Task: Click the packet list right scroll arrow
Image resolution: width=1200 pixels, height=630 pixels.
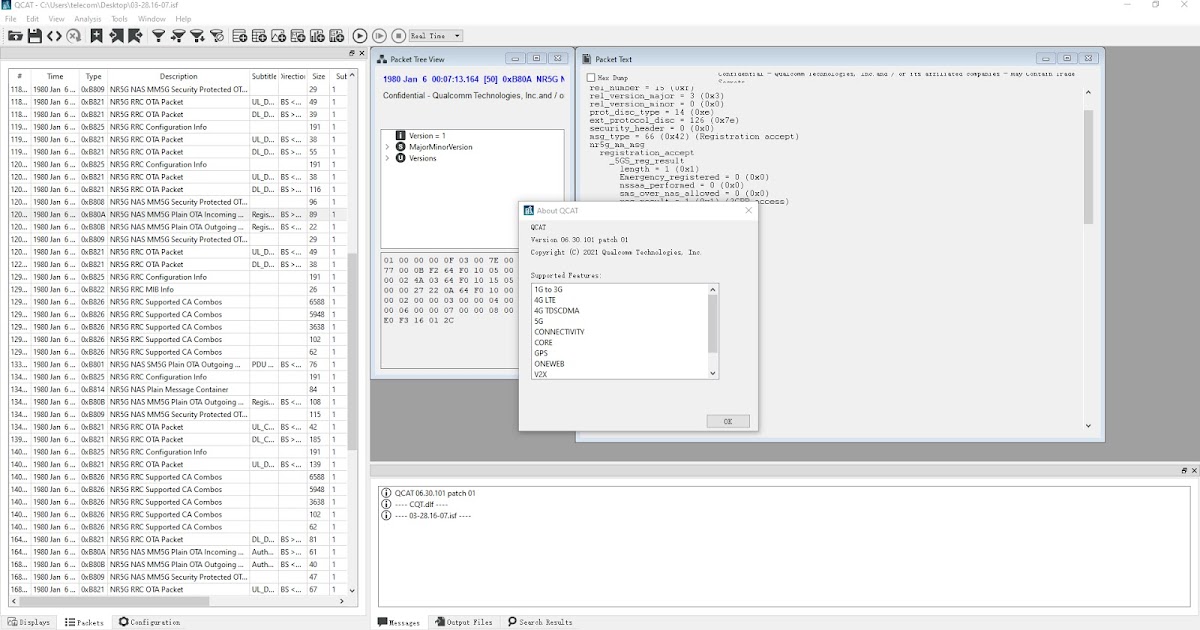Action: pos(341,601)
